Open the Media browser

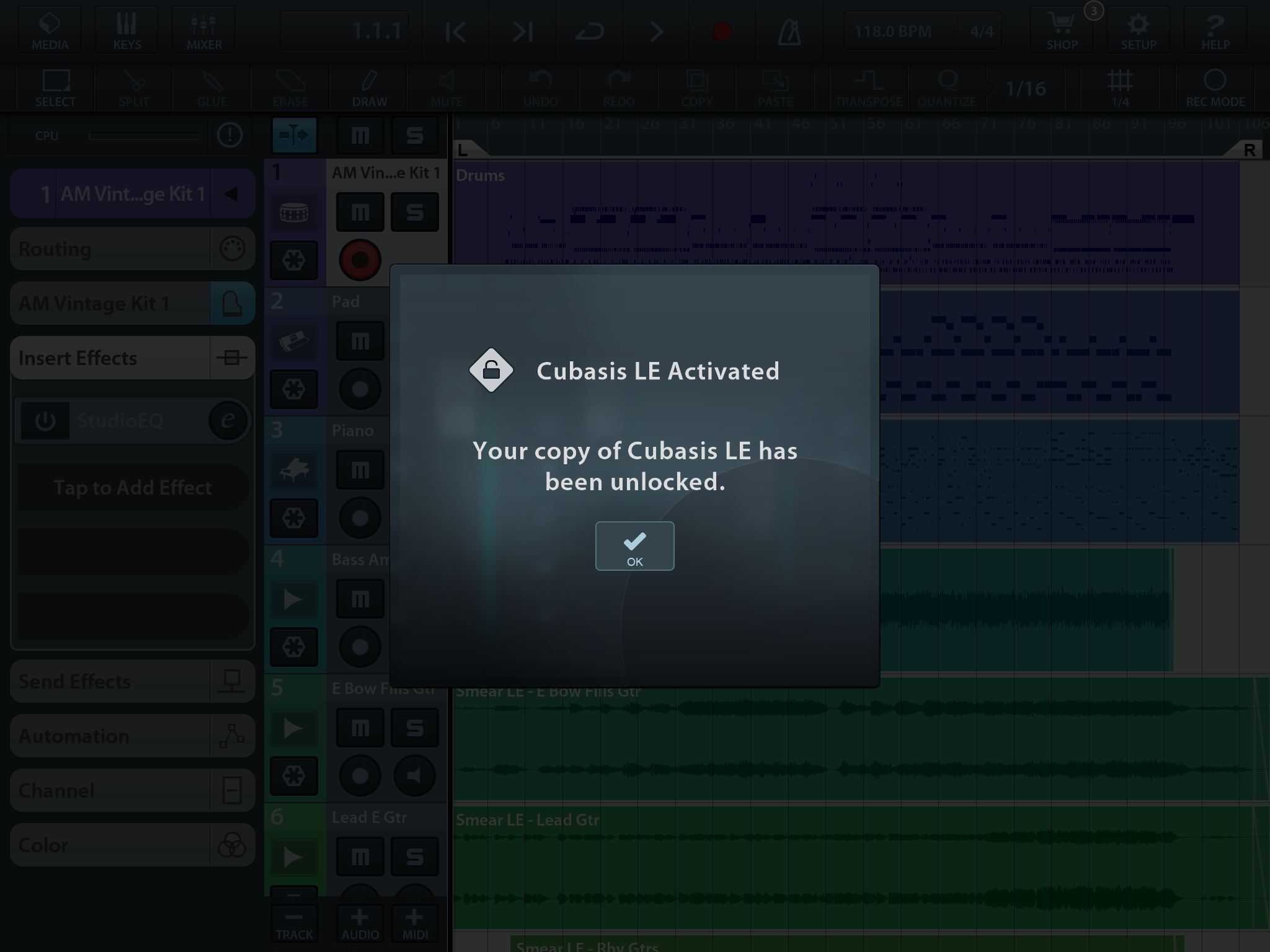[x=50, y=29]
